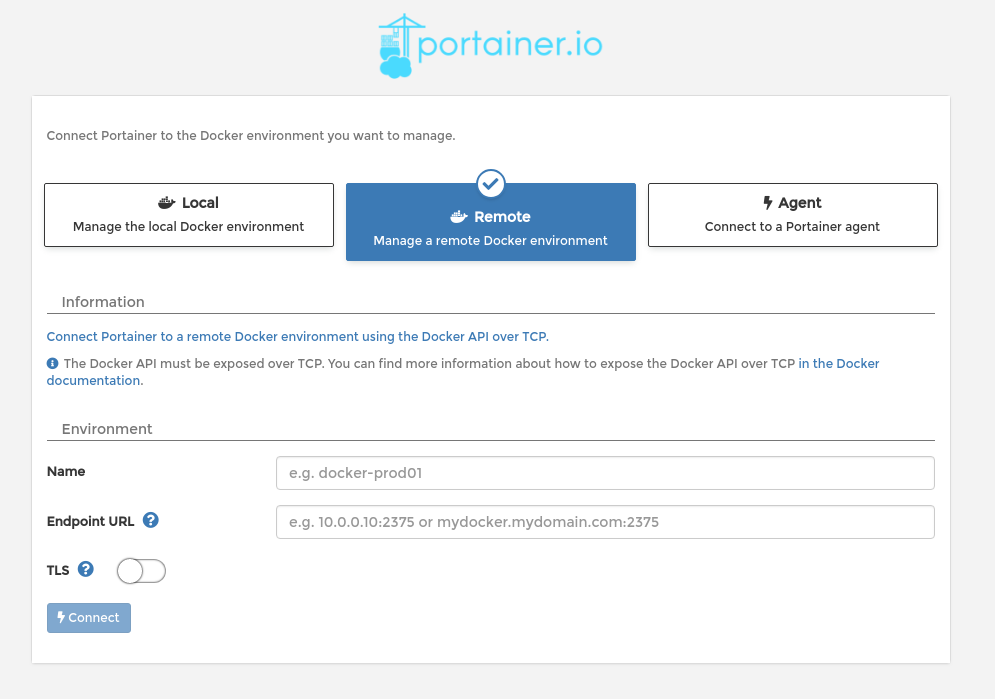The height and width of the screenshot is (699, 995).
Task: Click the Connect button
Action: tap(89, 618)
